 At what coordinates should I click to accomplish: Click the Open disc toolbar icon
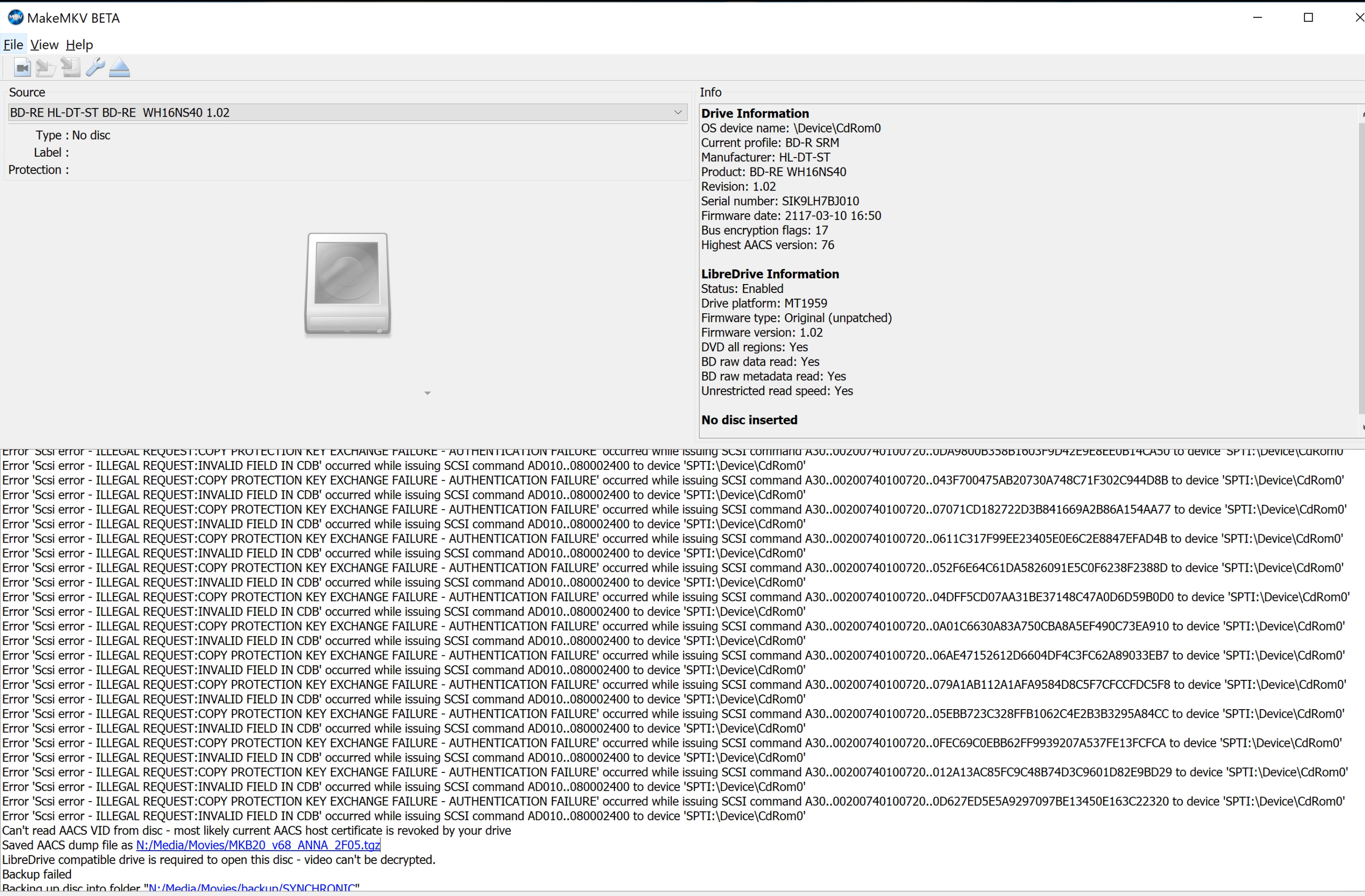click(x=46, y=67)
